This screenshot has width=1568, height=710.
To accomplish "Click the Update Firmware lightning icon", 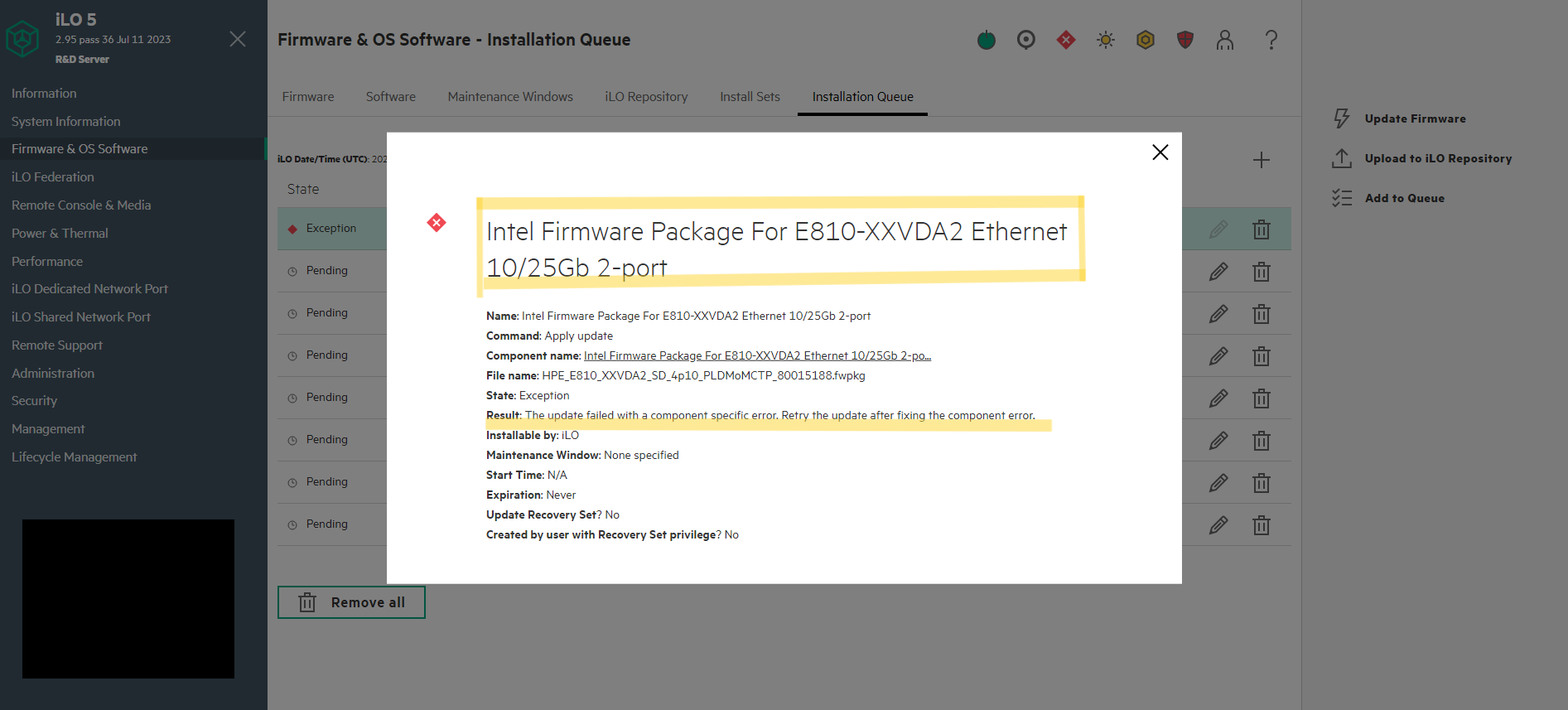I will 1341,118.
